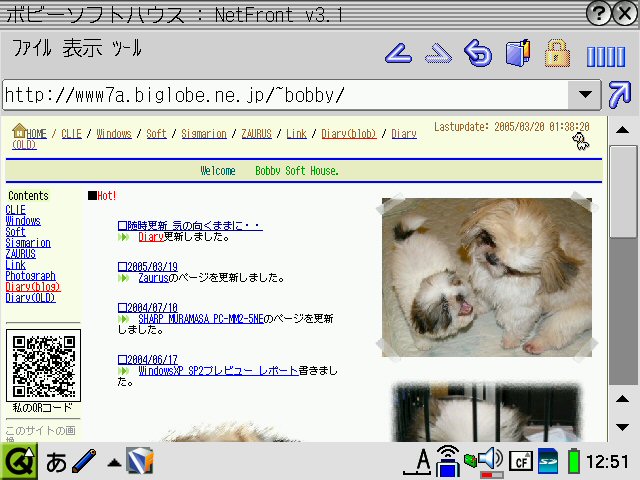Image resolution: width=640 pixels, height=480 pixels.
Task: Open the 表示 menu
Action: pos(82,48)
